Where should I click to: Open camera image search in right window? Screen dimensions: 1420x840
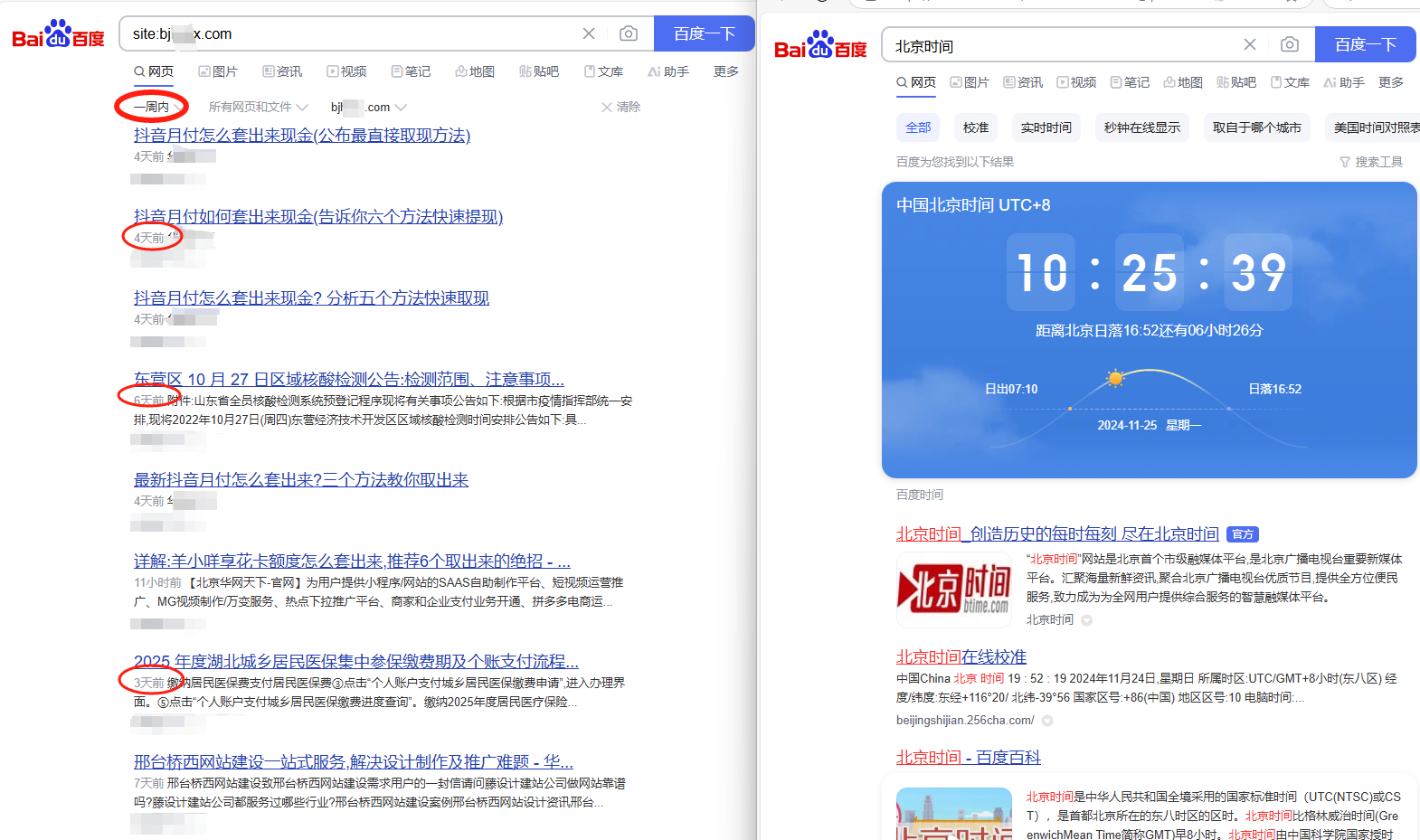1290,44
